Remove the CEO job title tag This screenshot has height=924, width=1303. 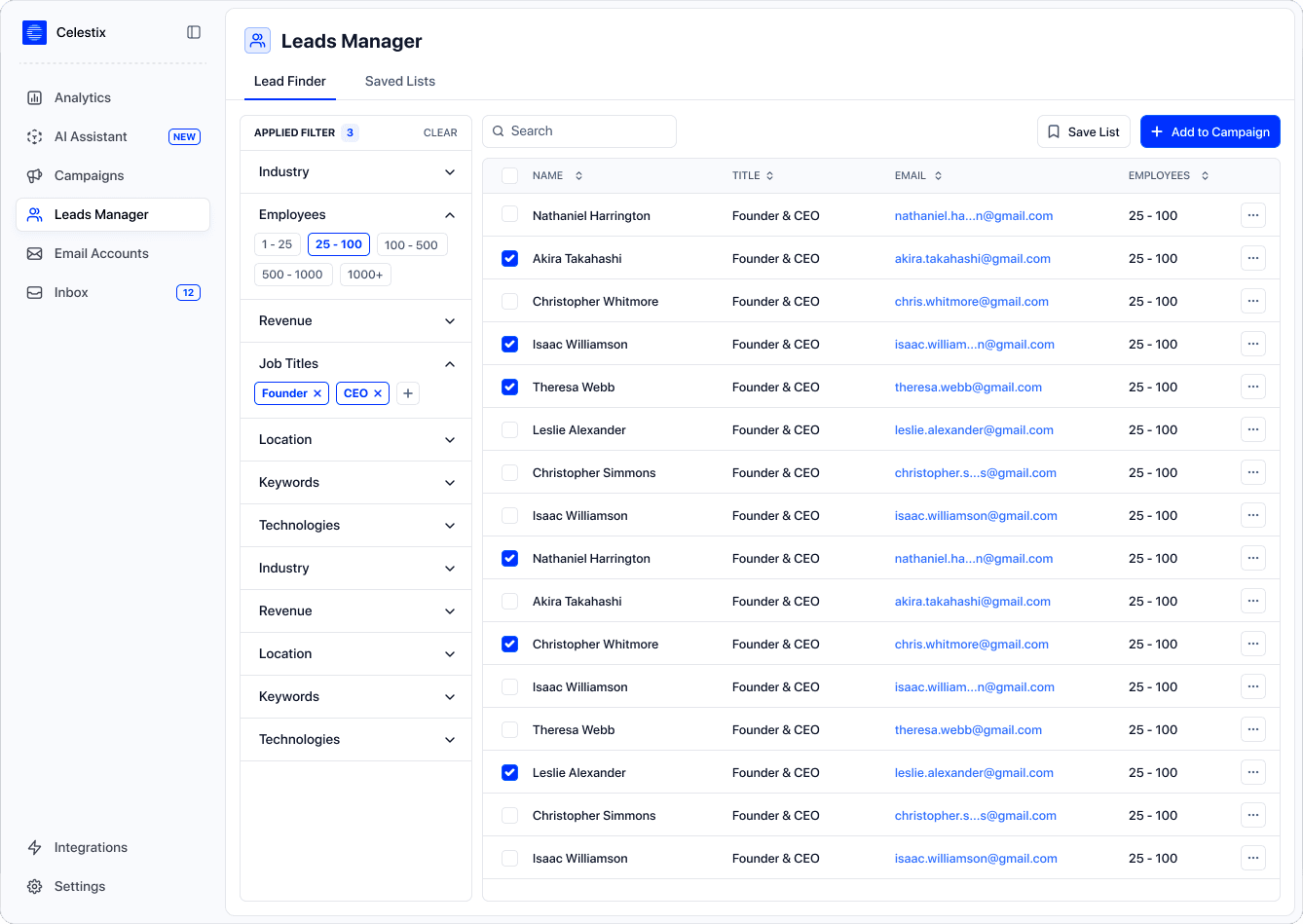click(378, 393)
